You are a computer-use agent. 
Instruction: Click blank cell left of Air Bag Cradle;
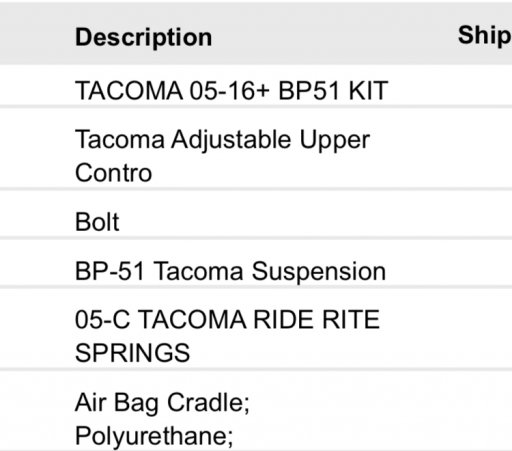33,411
